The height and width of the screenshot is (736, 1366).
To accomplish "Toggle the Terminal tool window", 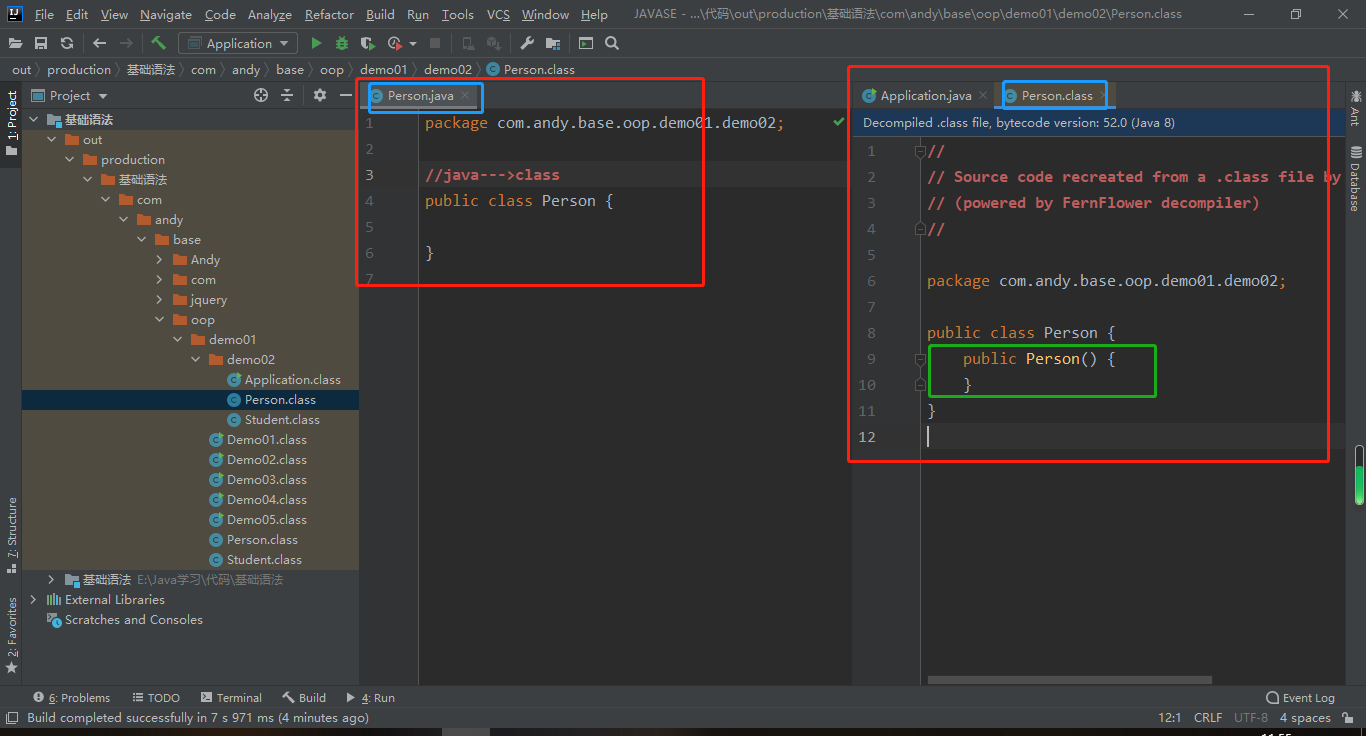I will click(x=231, y=698).
